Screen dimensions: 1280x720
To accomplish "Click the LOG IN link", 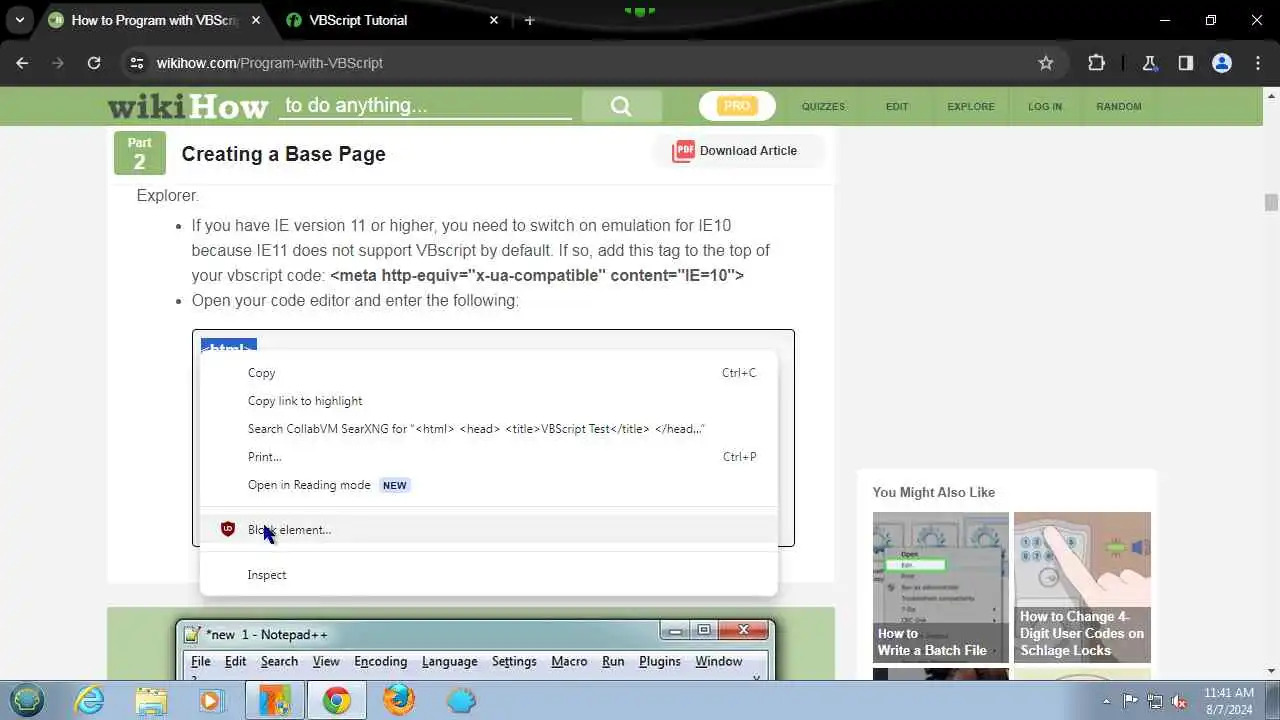I will (x=1045, y=106).
